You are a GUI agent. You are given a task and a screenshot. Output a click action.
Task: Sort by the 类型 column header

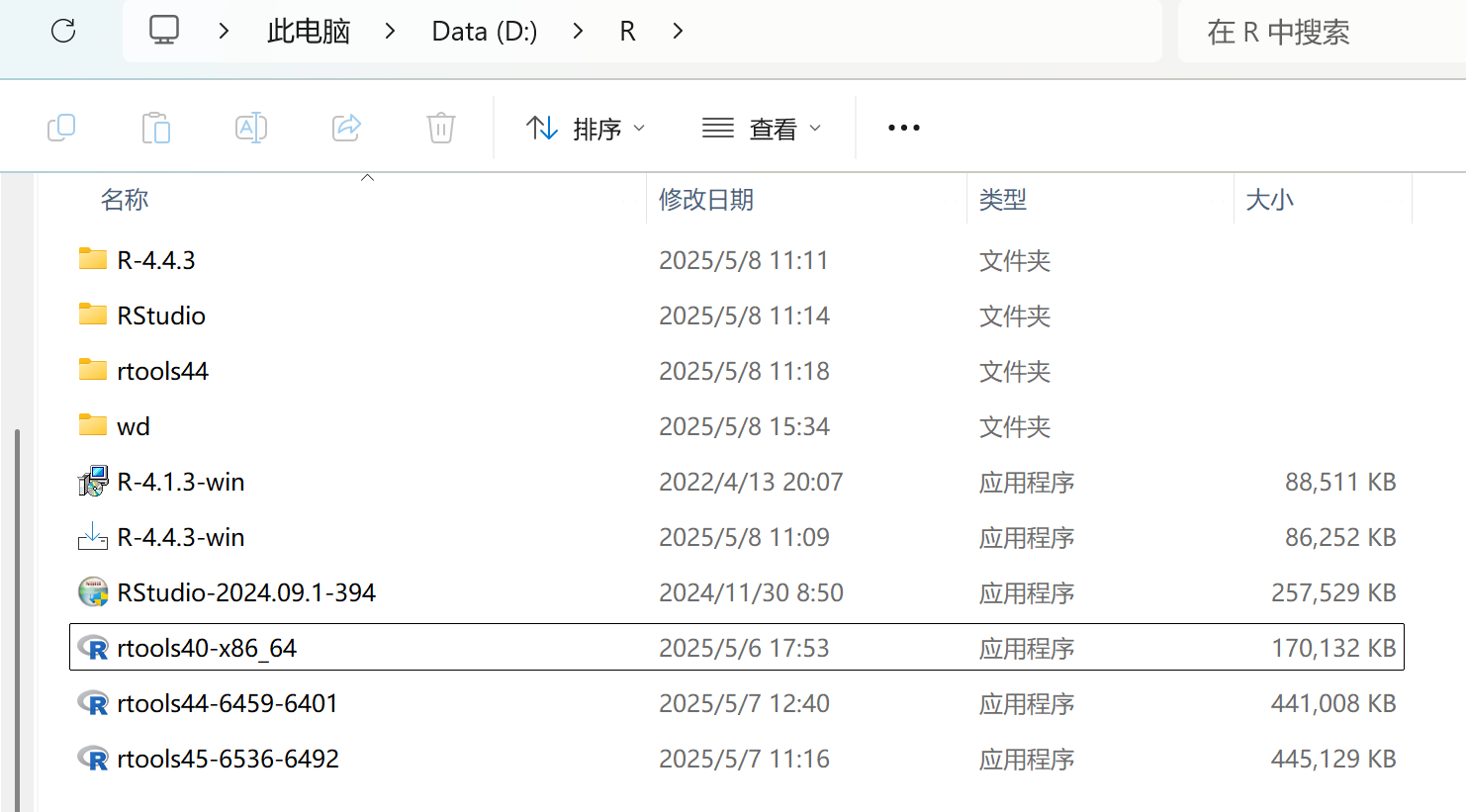point(1003,200)
